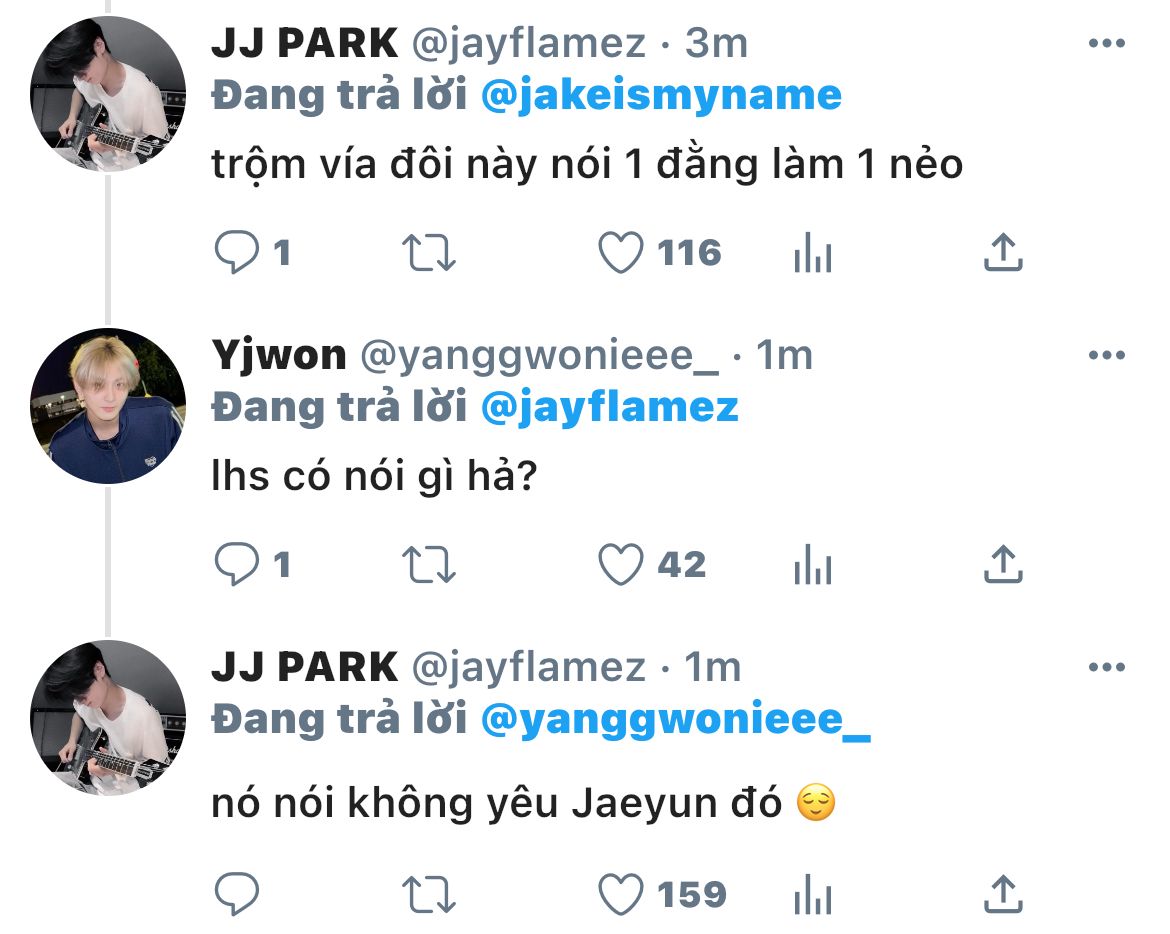Share the 159-likes tweet

(x=1003, y=894)
